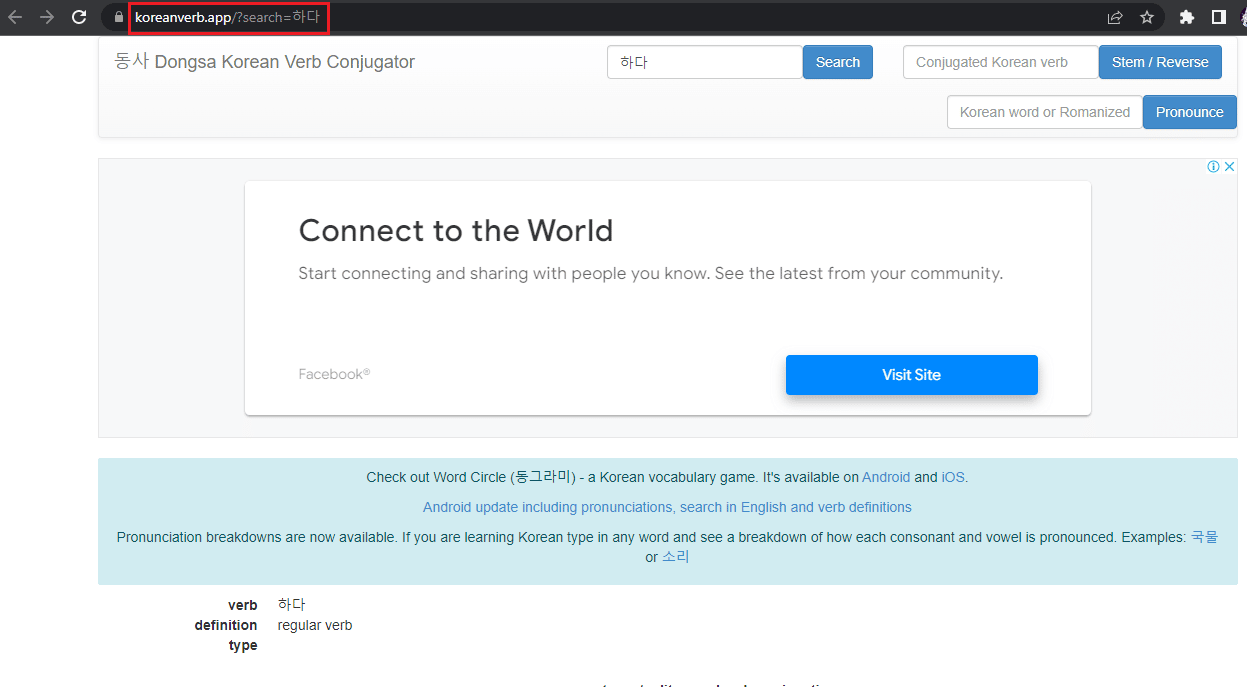Click the Facebook advertiser label
Viewport: 1247px width, 687px height.
[x=334, y=374]
